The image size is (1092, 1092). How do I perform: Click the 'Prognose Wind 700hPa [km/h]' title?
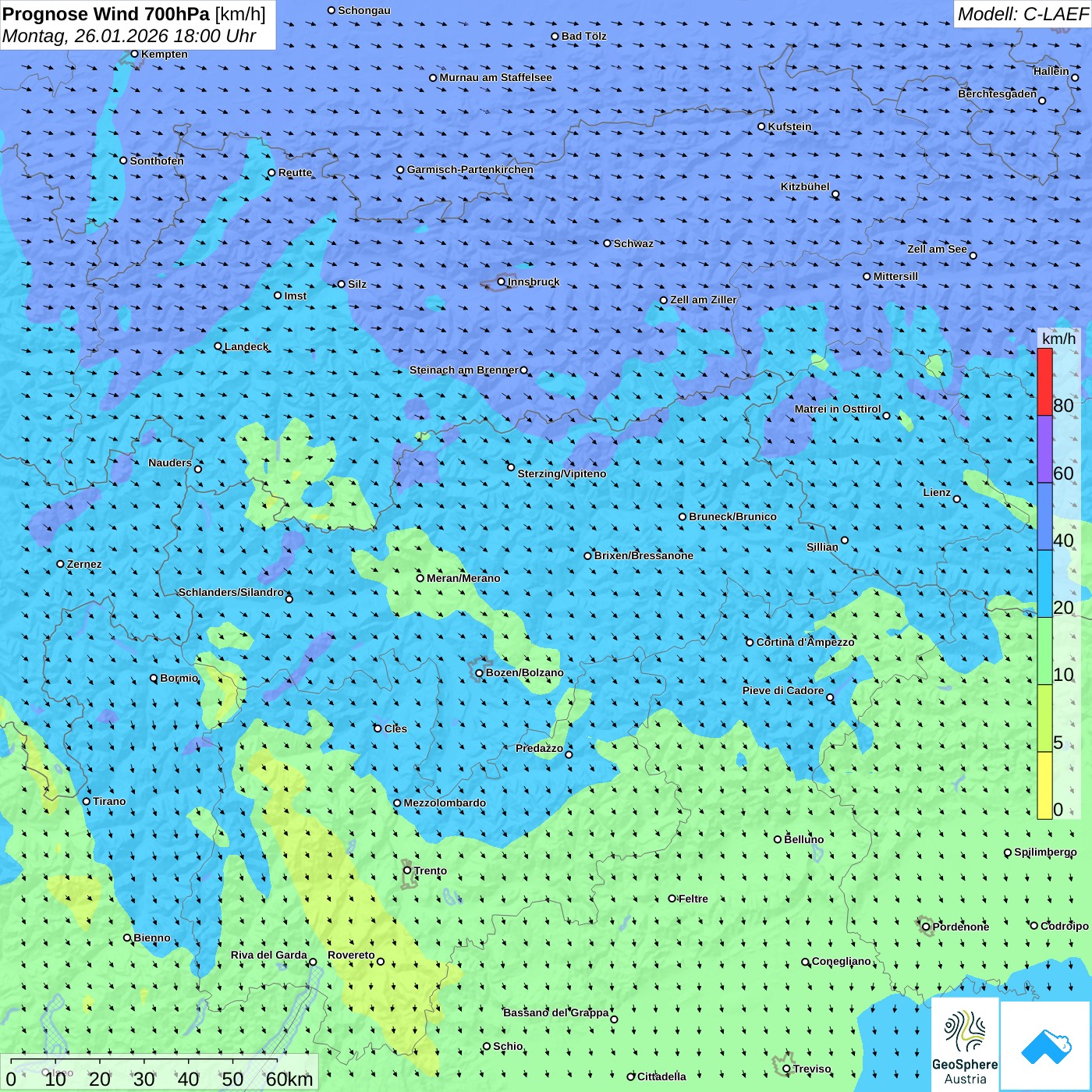[134, 14]
